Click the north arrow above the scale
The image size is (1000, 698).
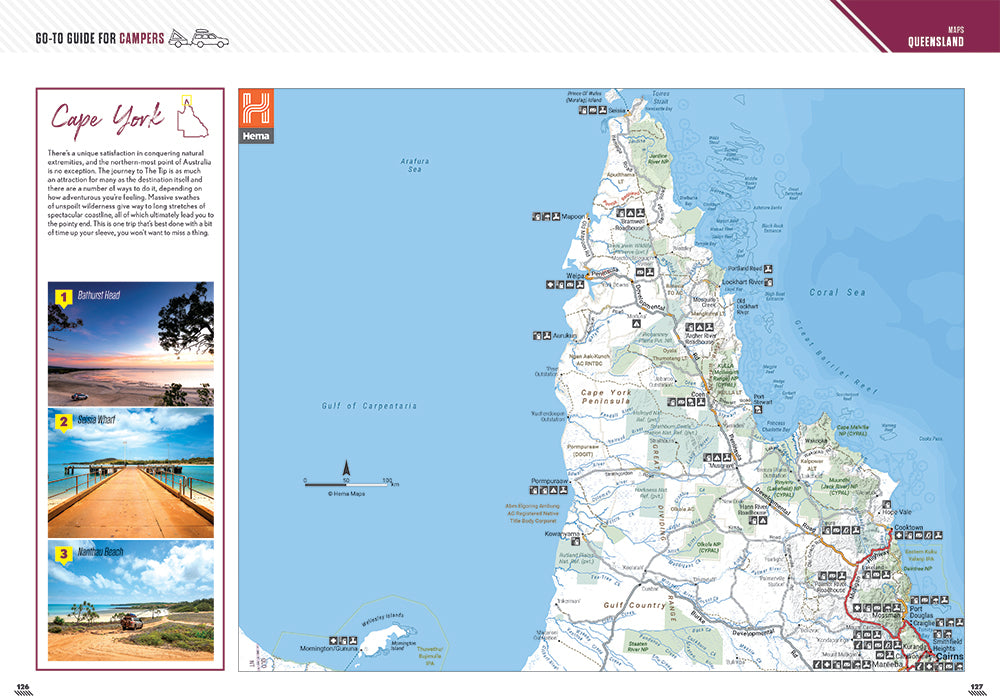coord(347,467)
